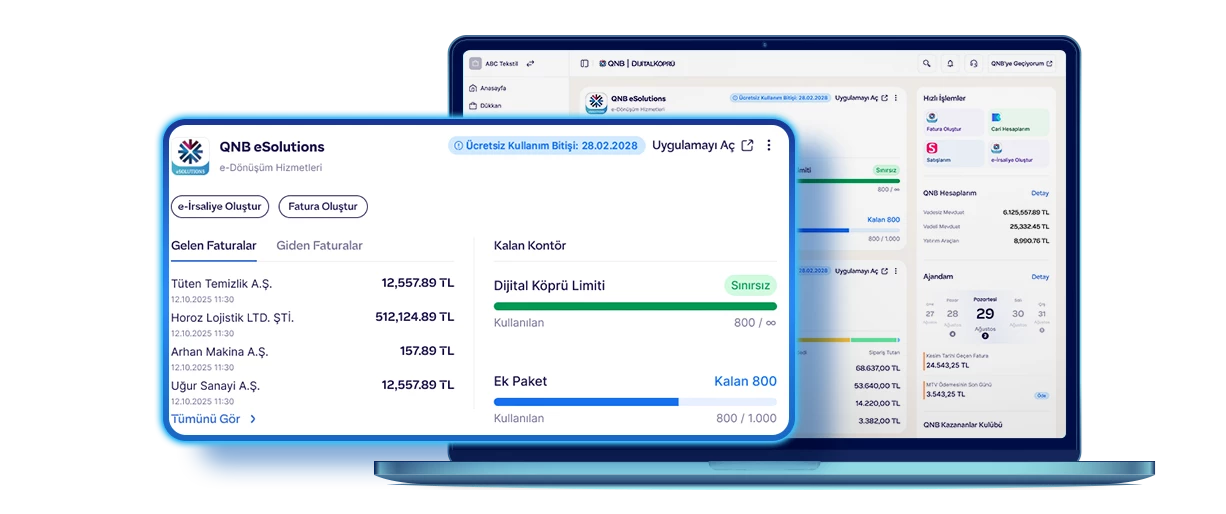This screenshot has width=1226, height=514.
Task: Open the three-dot menu in the front eSolutions card
Action: point(769,145)
